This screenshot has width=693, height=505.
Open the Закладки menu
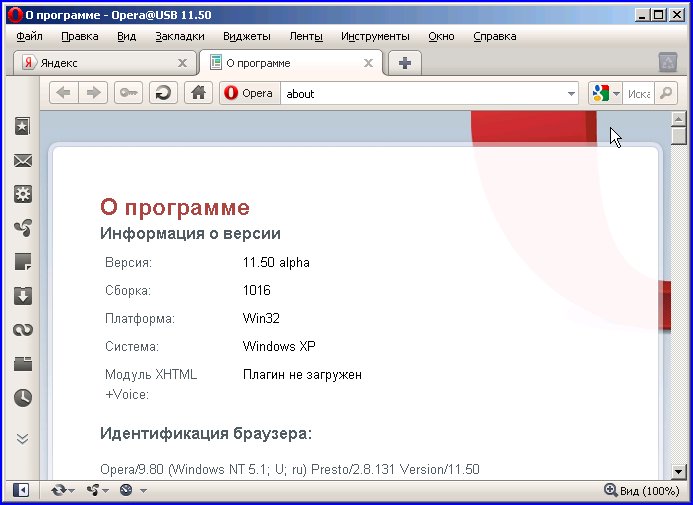pyautogui.click(x=180, y=36)
